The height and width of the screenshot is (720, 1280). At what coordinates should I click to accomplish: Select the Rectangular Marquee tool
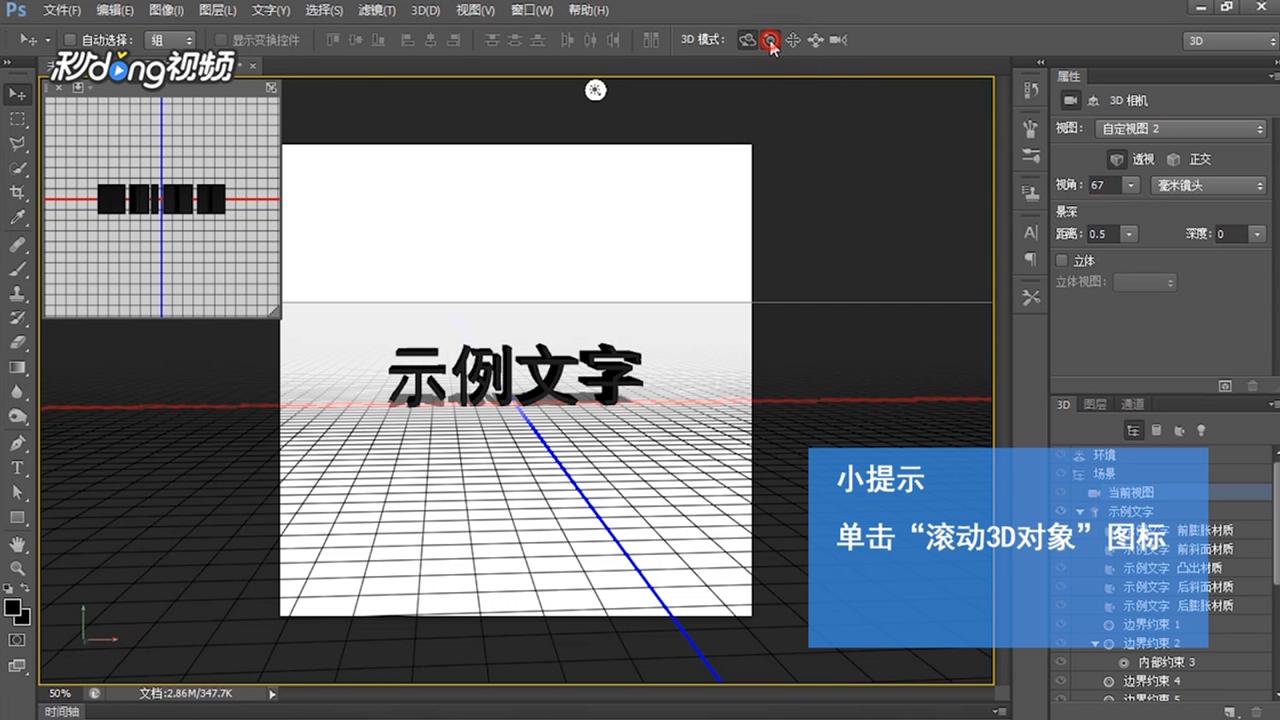click(17, 119)
